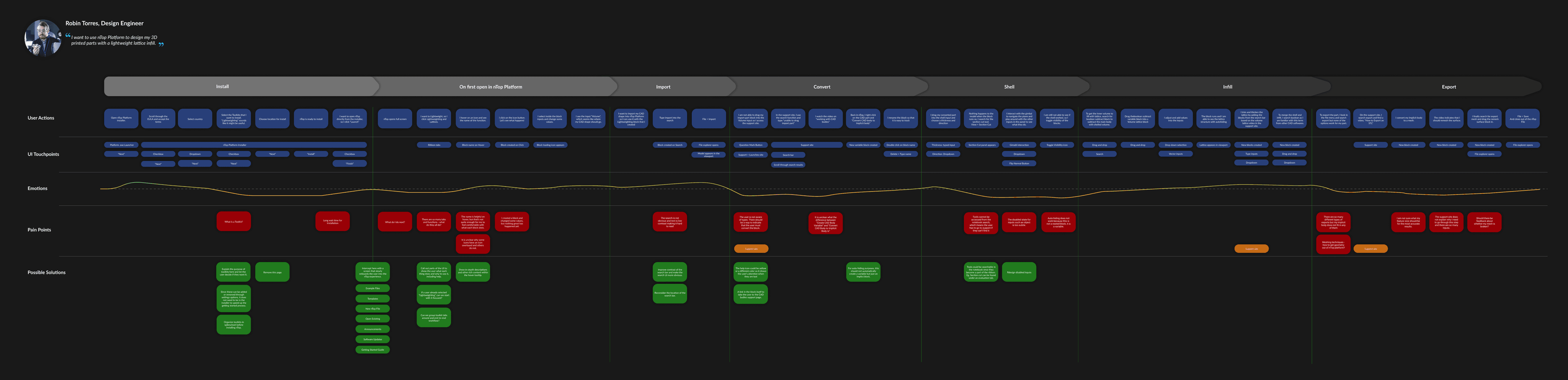Click the Block loading icon appears touchpoint
The height and width of the screenshot is (380, 1568).
[550, 145]
